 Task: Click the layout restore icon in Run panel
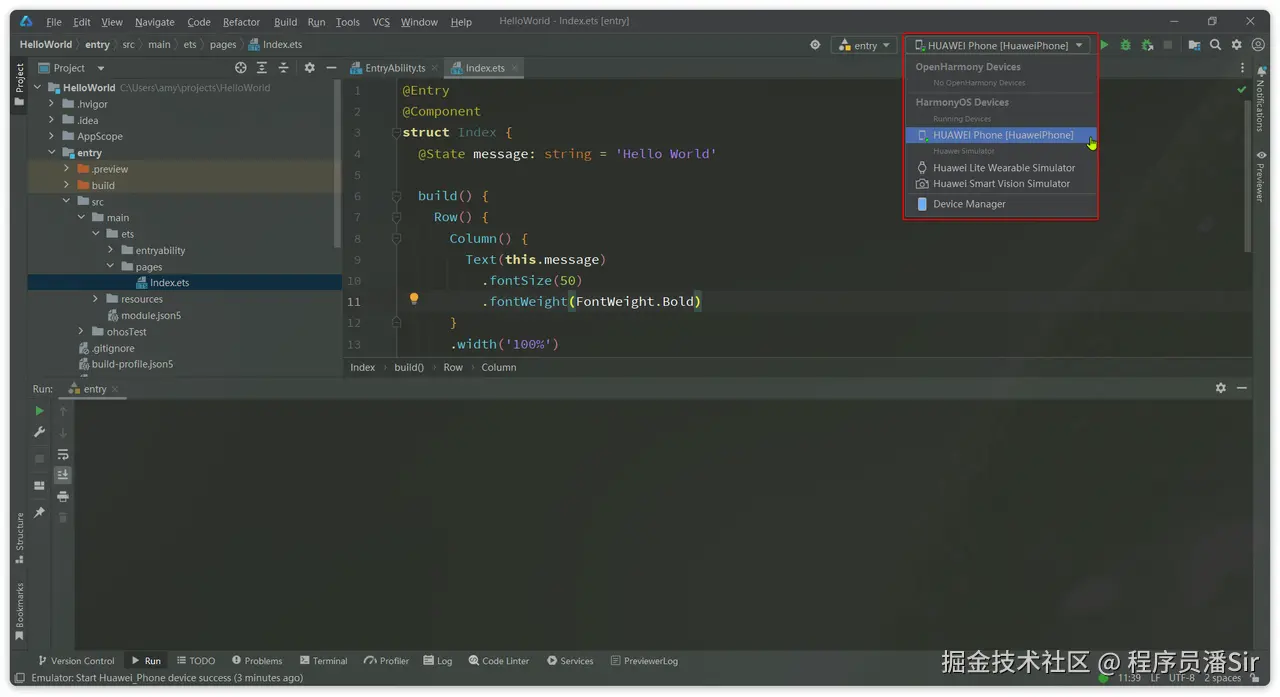(x=39, y=486)
